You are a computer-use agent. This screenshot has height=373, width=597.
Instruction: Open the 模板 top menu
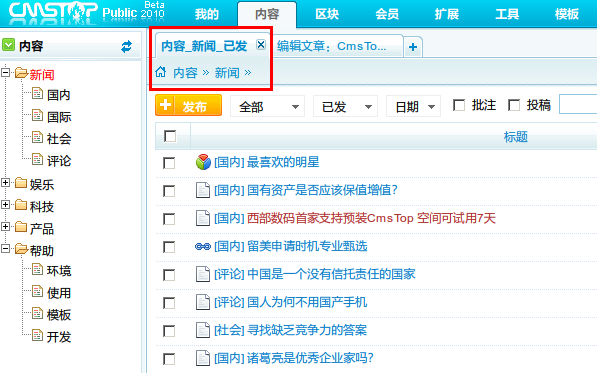[x=567, y=14]
